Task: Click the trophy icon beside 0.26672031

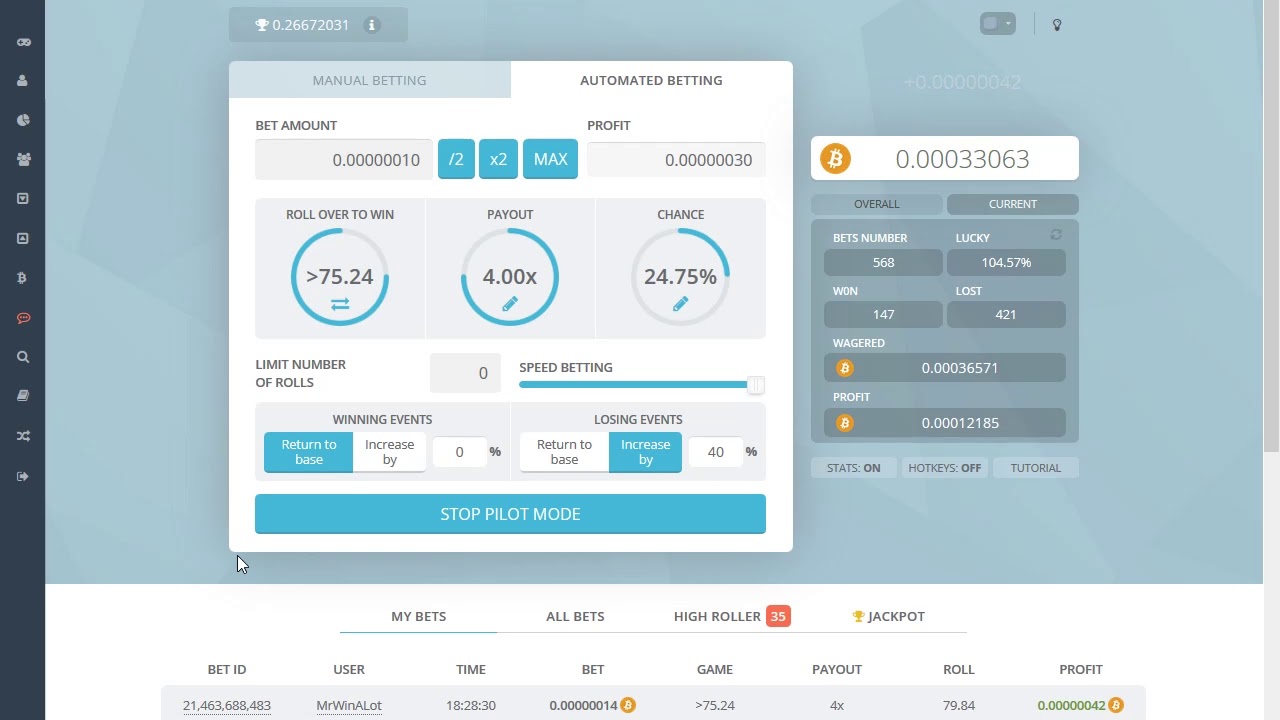Action: (262, 25)
